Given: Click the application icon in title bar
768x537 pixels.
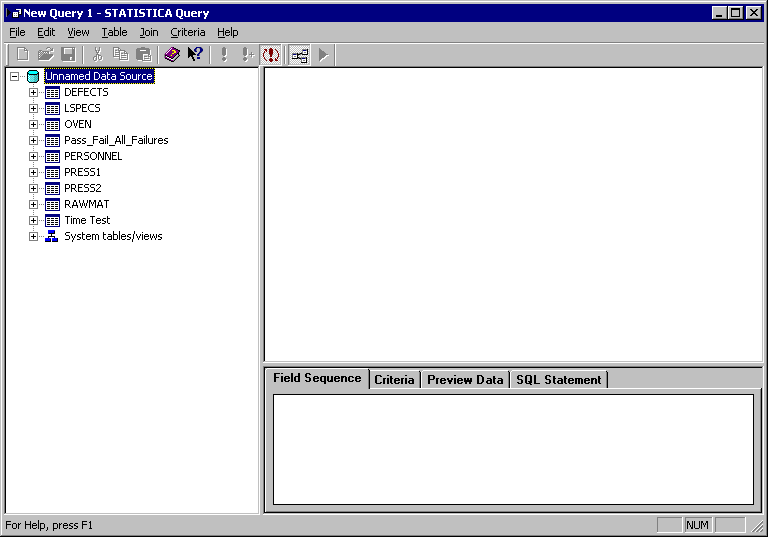Looking at the screenshot, I should click(14, 13).
